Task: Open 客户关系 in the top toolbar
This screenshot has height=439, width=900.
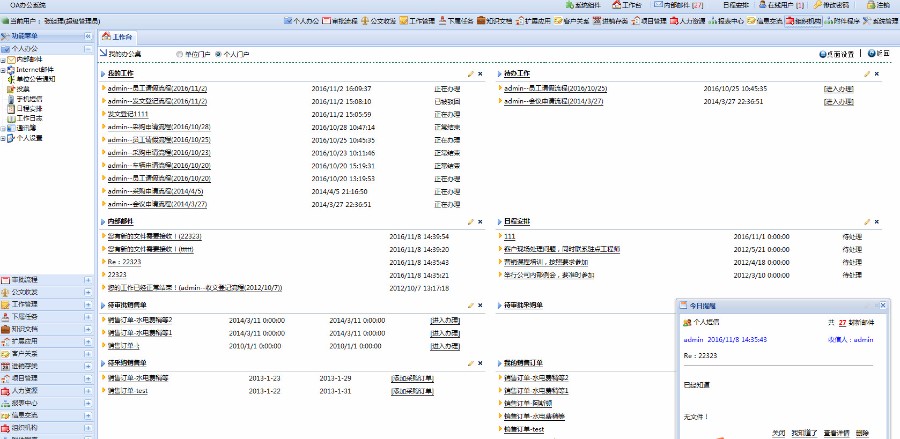Action: tap(572, 21)
